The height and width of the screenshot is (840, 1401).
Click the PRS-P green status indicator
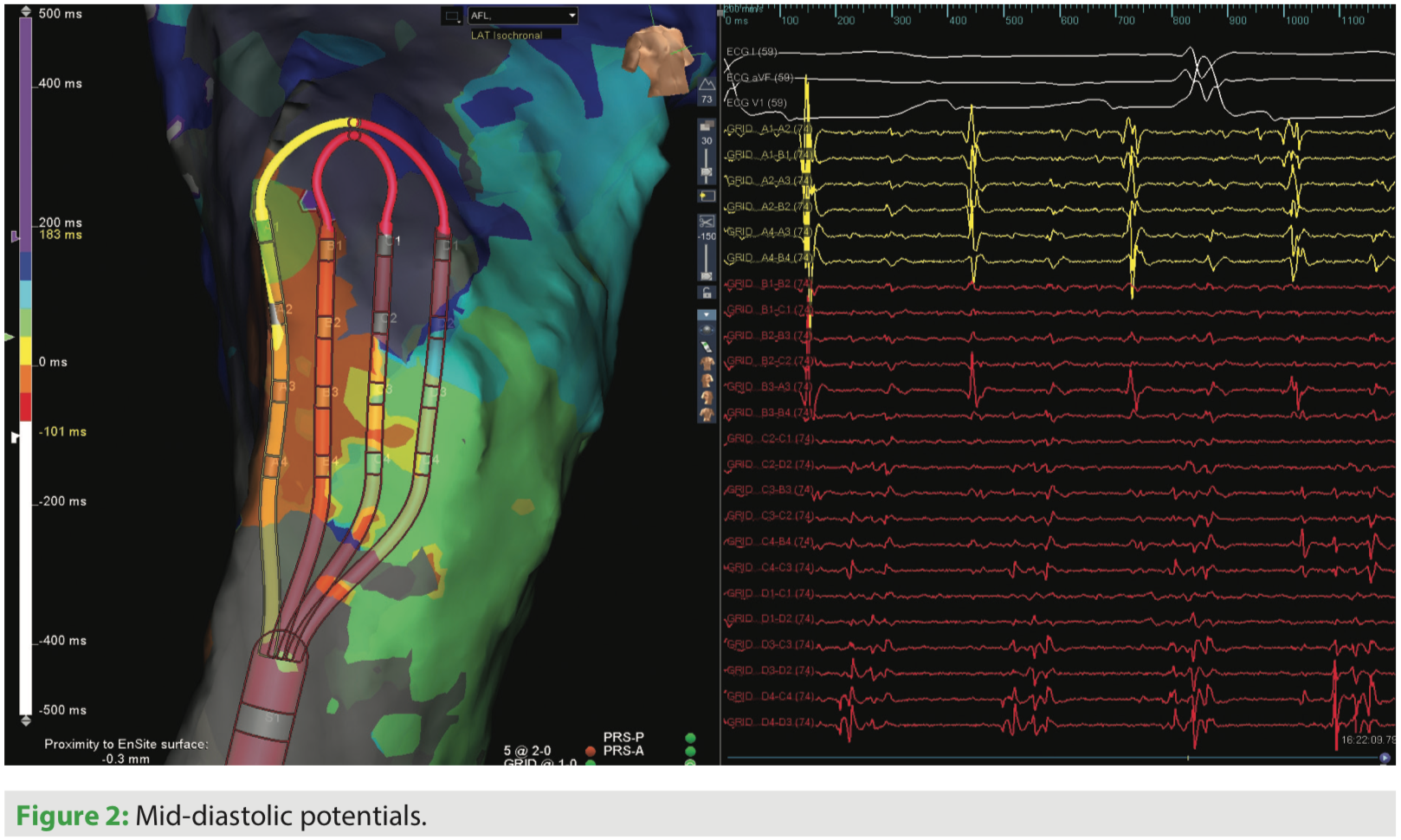691,737
